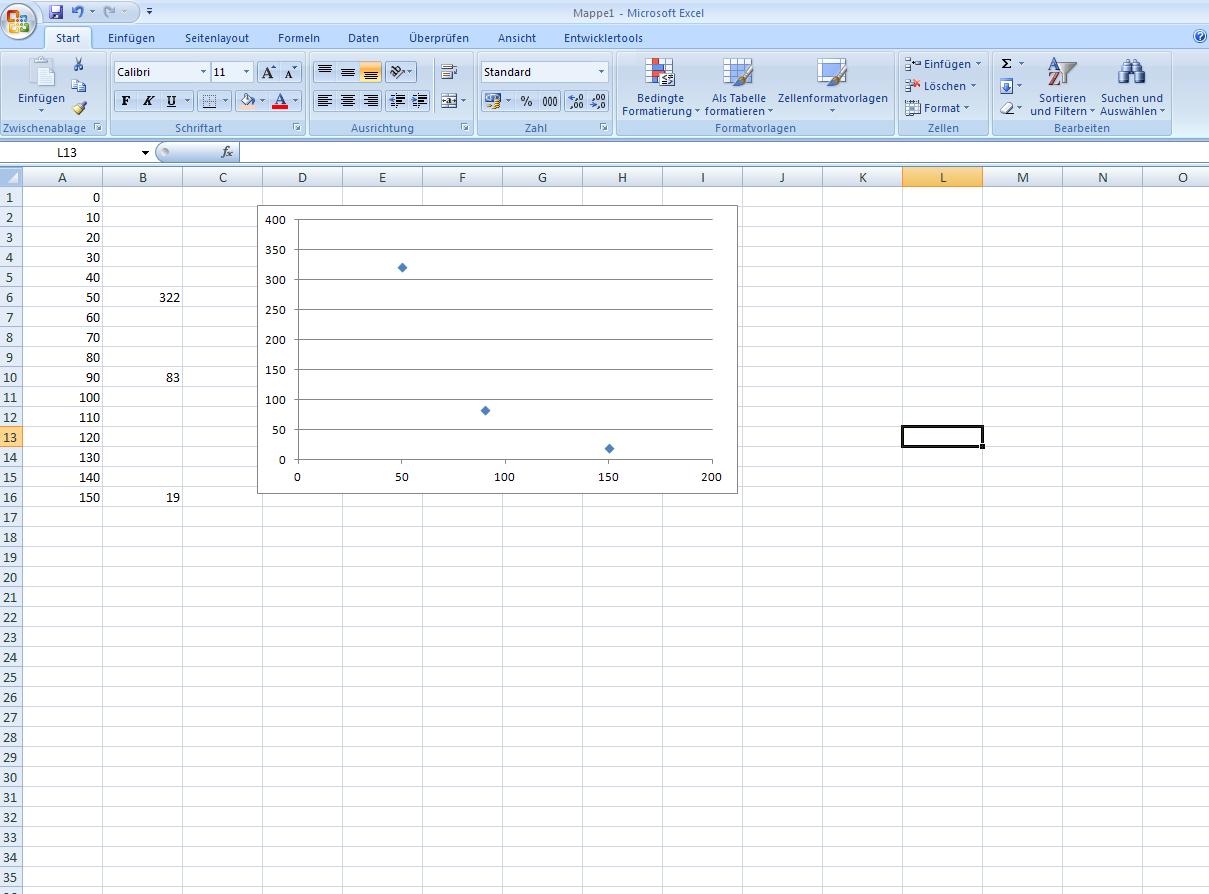Click the Cut scissors icon
Image resolution: width=1209 pixels, height=894 pixels.
(79, 64)
